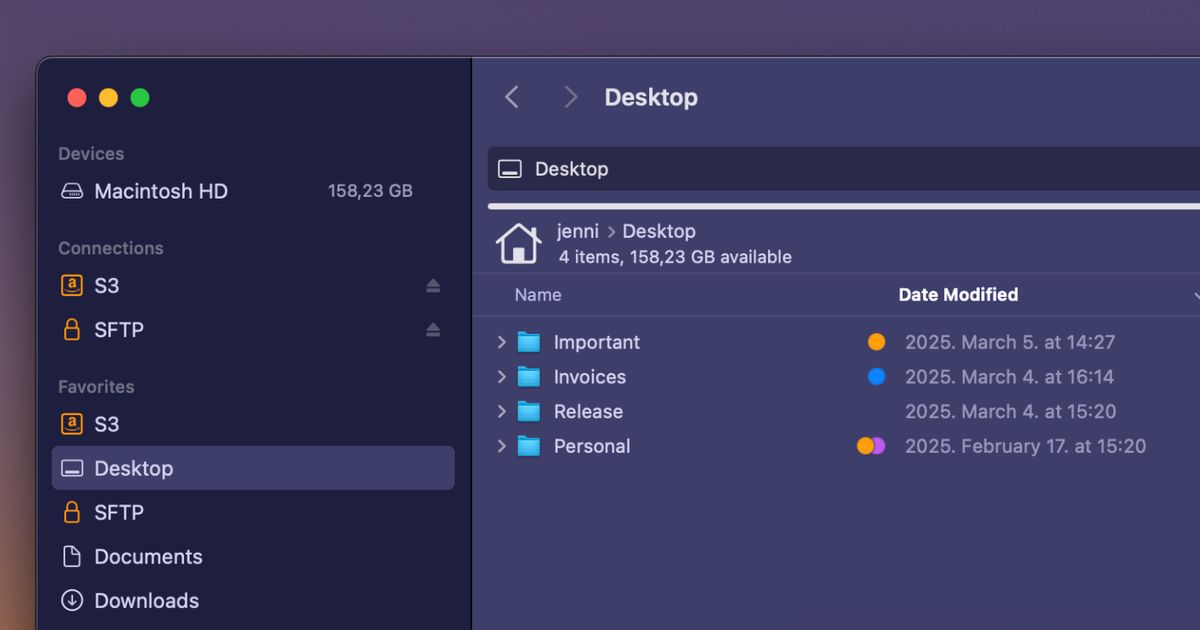The image size is (1200, 630).
Task: Click the date '2025. March 4. at 16:14'
Action: click(1010, 377)
